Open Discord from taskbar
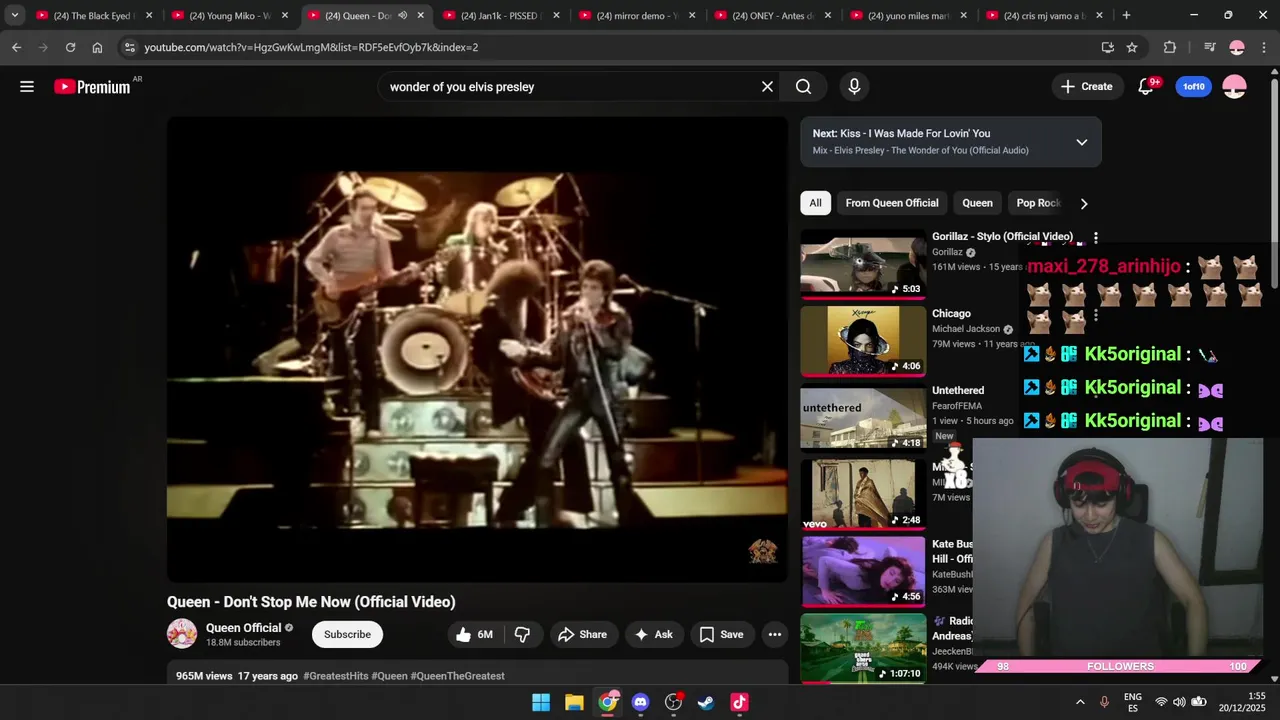Screen dimensions: 1280x720 tap(640, 702)
